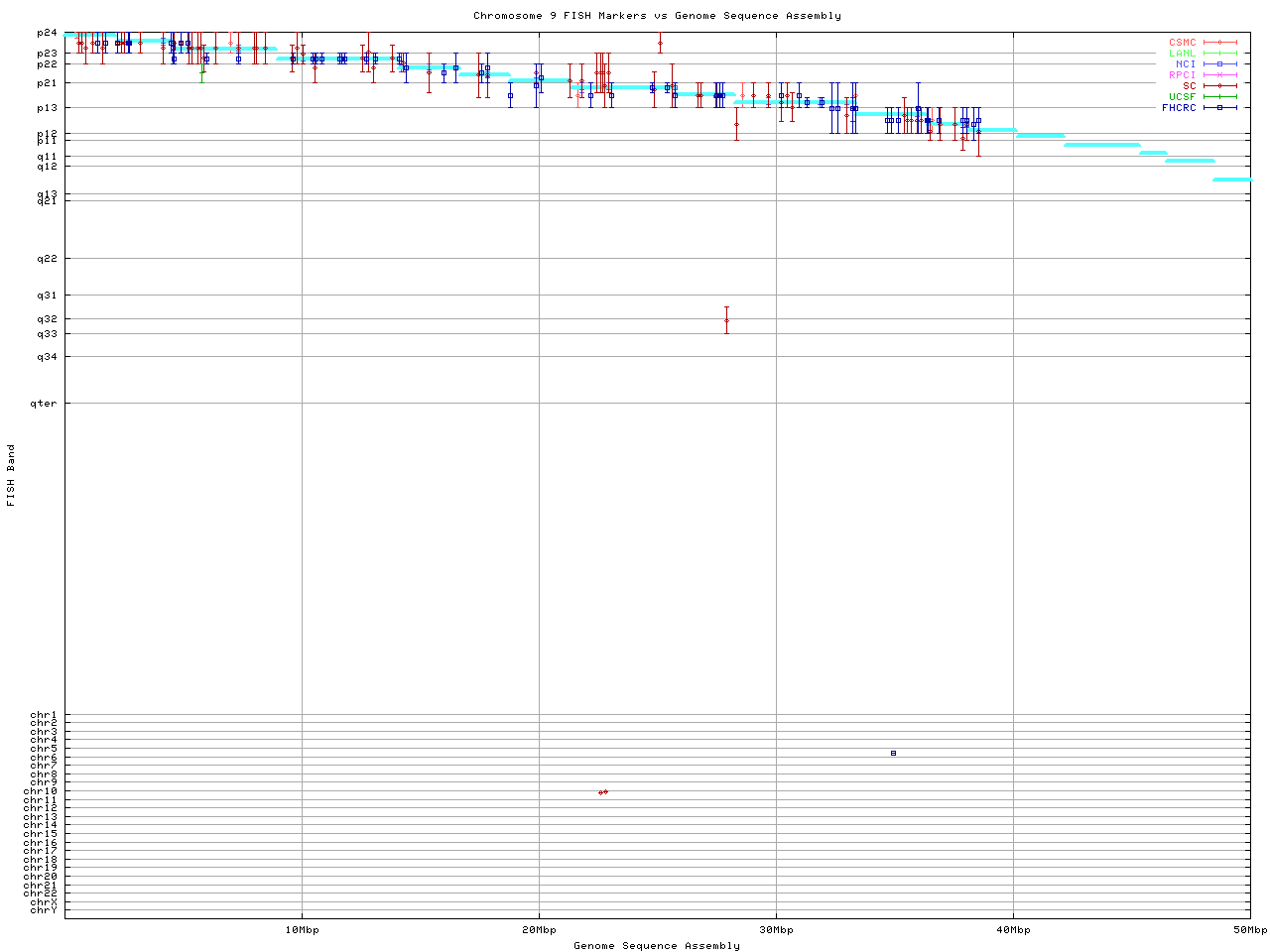Click the red marker pair on chr10 row

coord(603,792)
